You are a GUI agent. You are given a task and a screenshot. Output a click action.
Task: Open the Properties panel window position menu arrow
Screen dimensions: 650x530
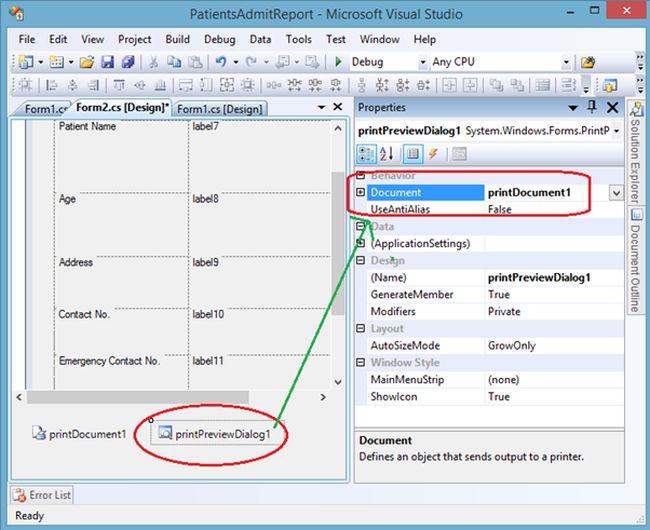click(x=573, y=108)
